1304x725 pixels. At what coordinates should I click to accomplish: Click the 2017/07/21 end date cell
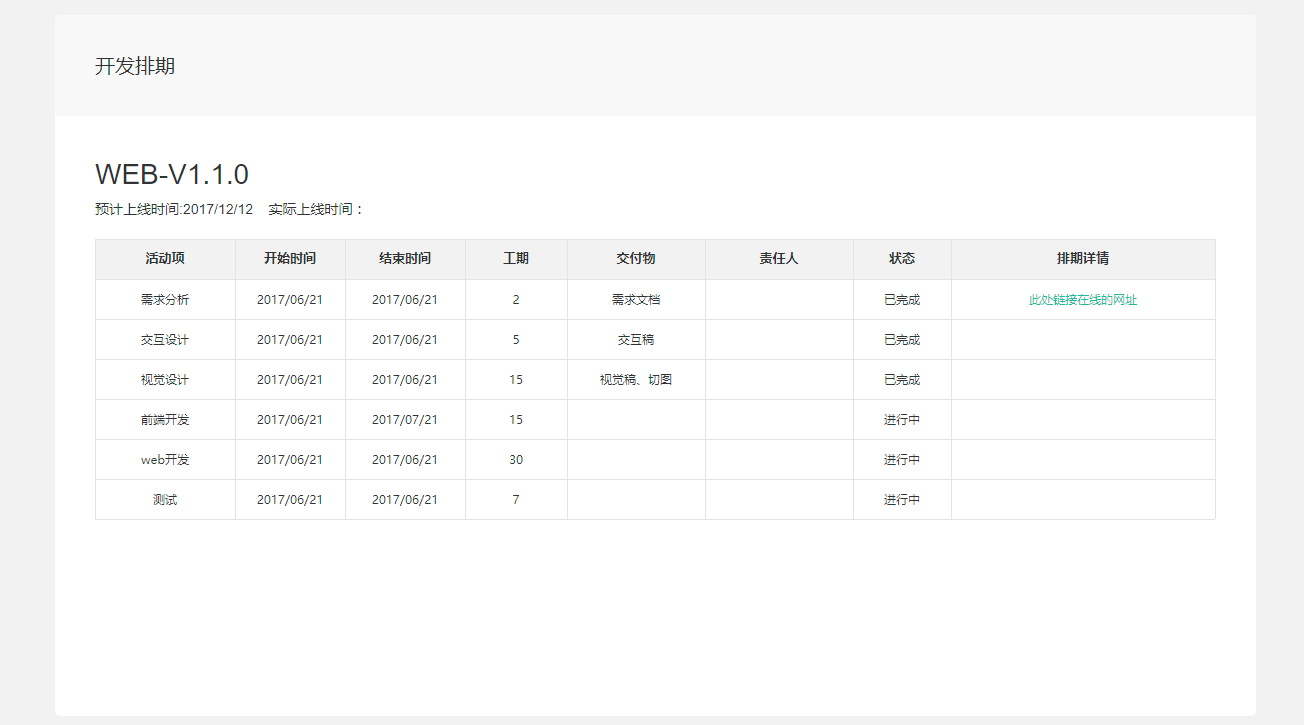405,420
